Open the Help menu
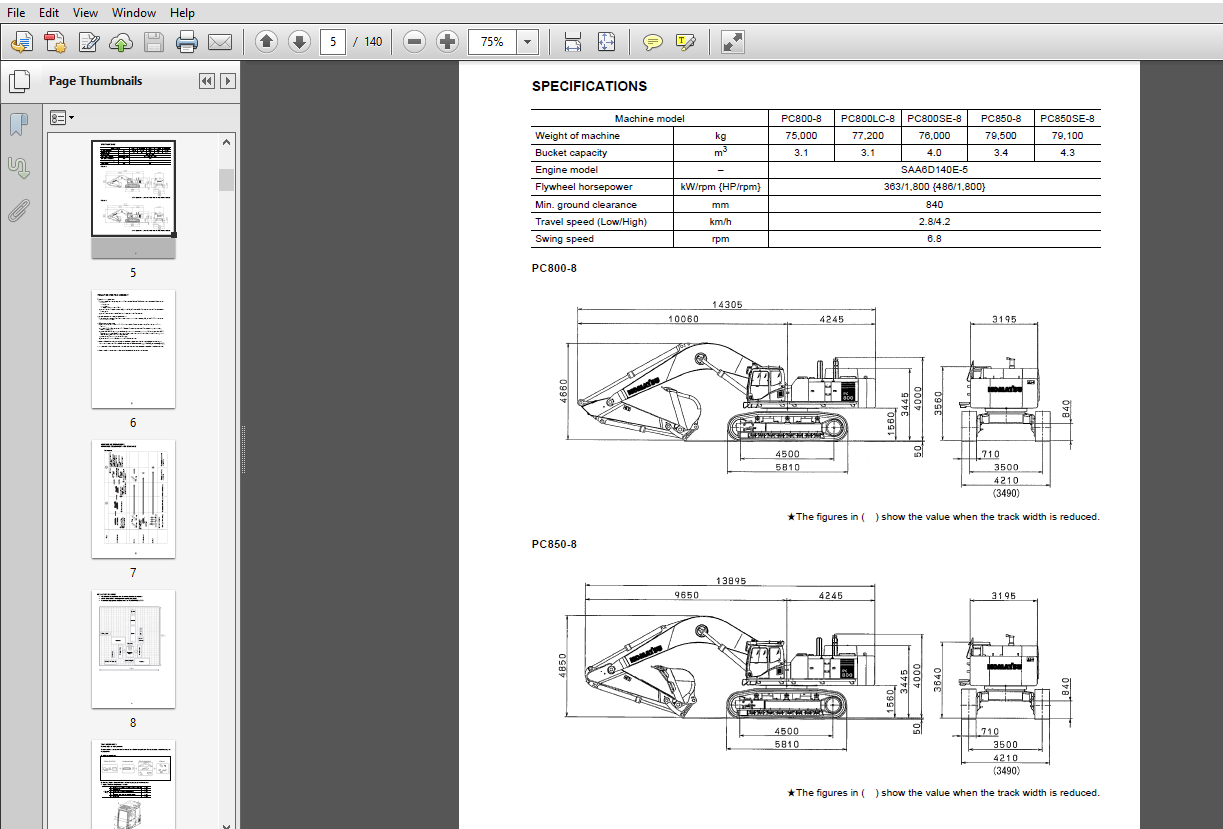The width and height of the screenshot is (1223, 829). pyautogui.click(x=182, y=13)
